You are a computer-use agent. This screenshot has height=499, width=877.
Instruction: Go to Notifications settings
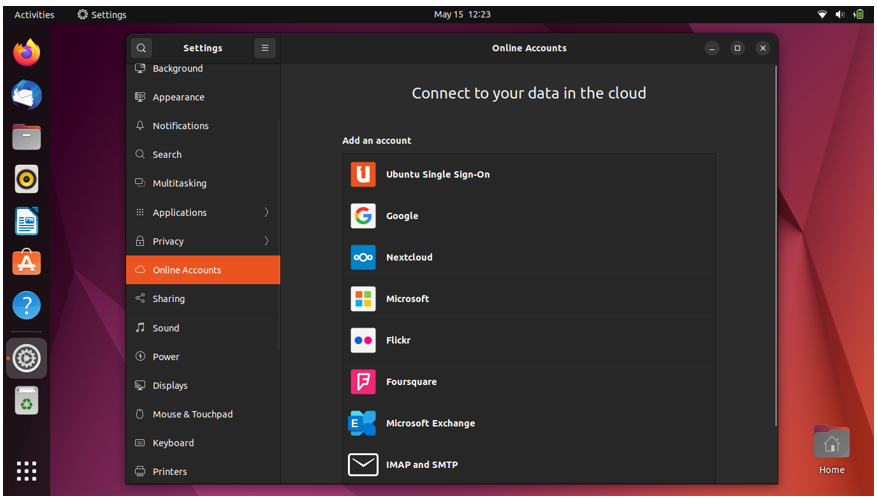pos(203,126)
